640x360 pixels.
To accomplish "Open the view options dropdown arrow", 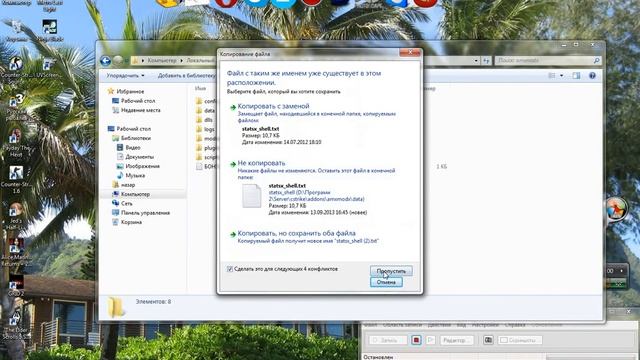I will (x=562, y=76).
